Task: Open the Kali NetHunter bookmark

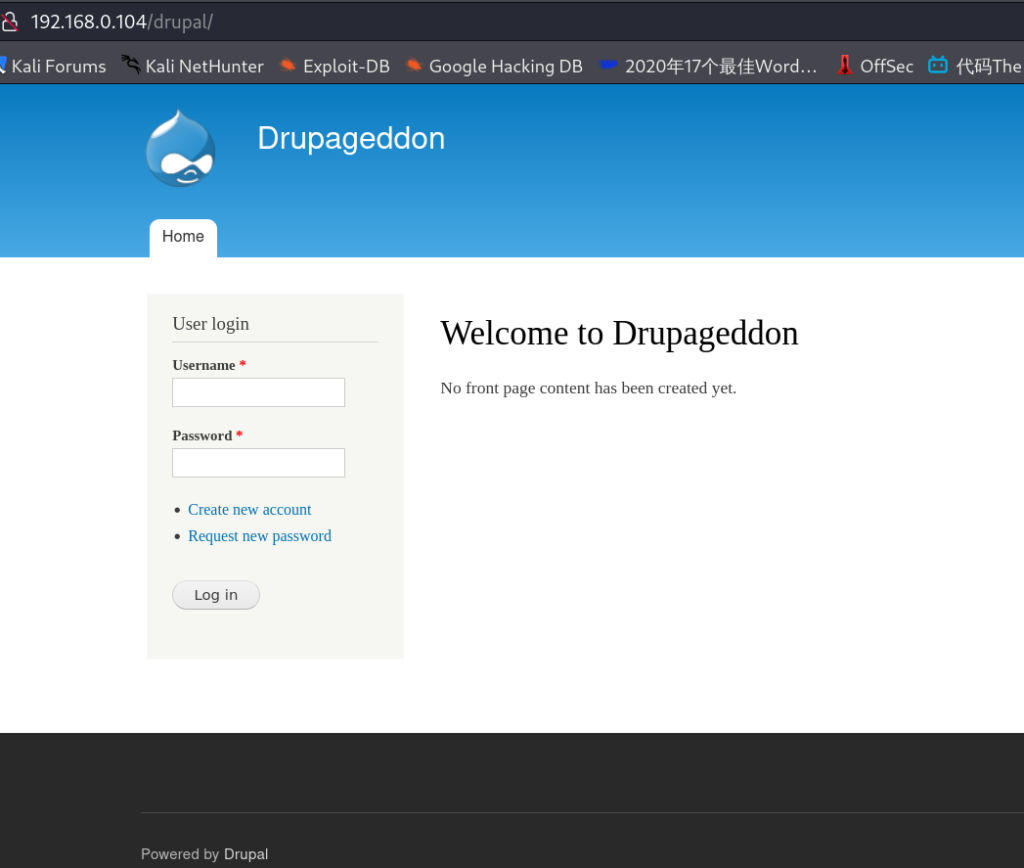Action: click(193, 66)
